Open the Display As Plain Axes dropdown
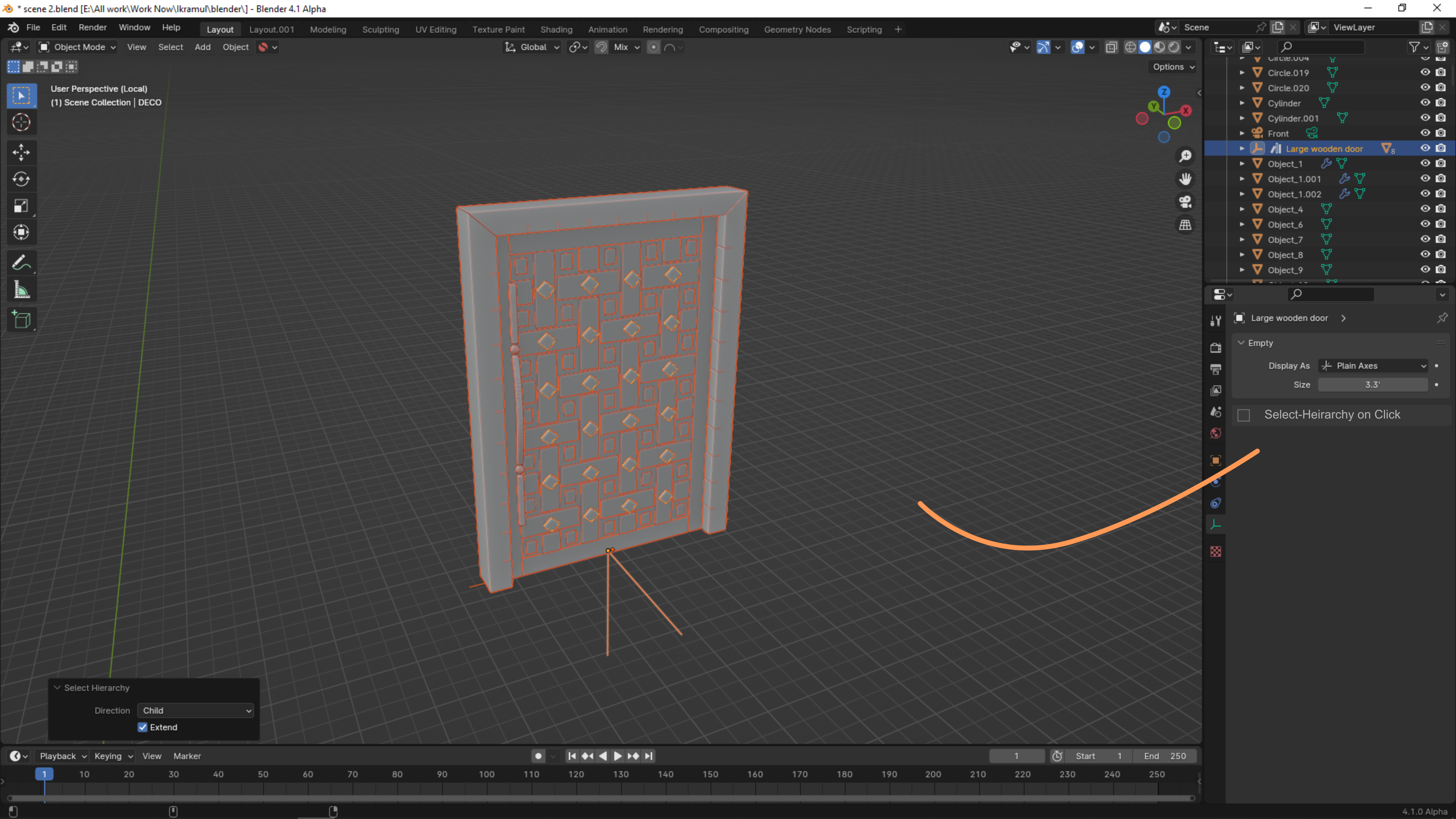Viewport: 1456px width, 819px height. point(1373,366)
